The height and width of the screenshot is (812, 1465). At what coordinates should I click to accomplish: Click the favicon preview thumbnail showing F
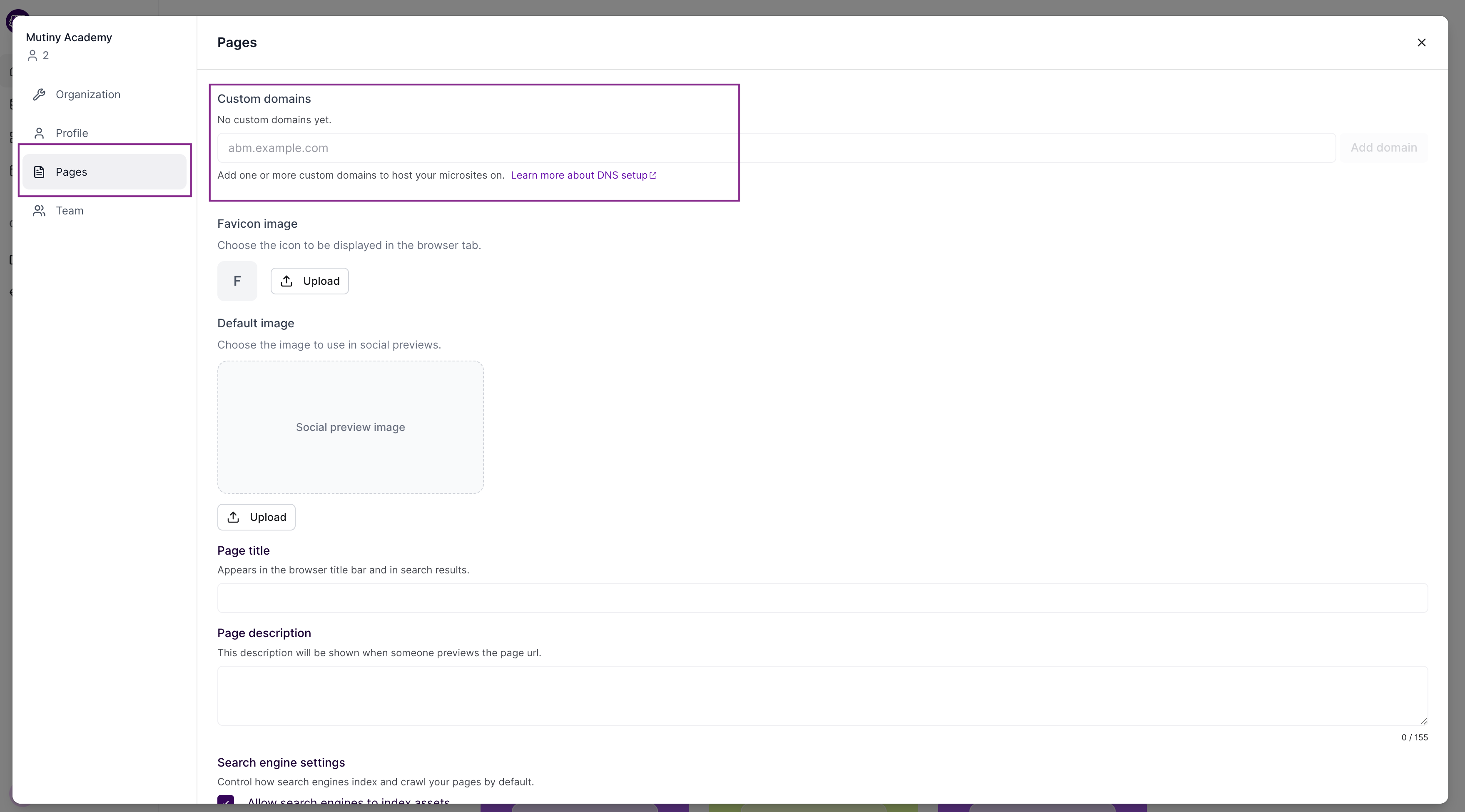(x=237, y=281)
